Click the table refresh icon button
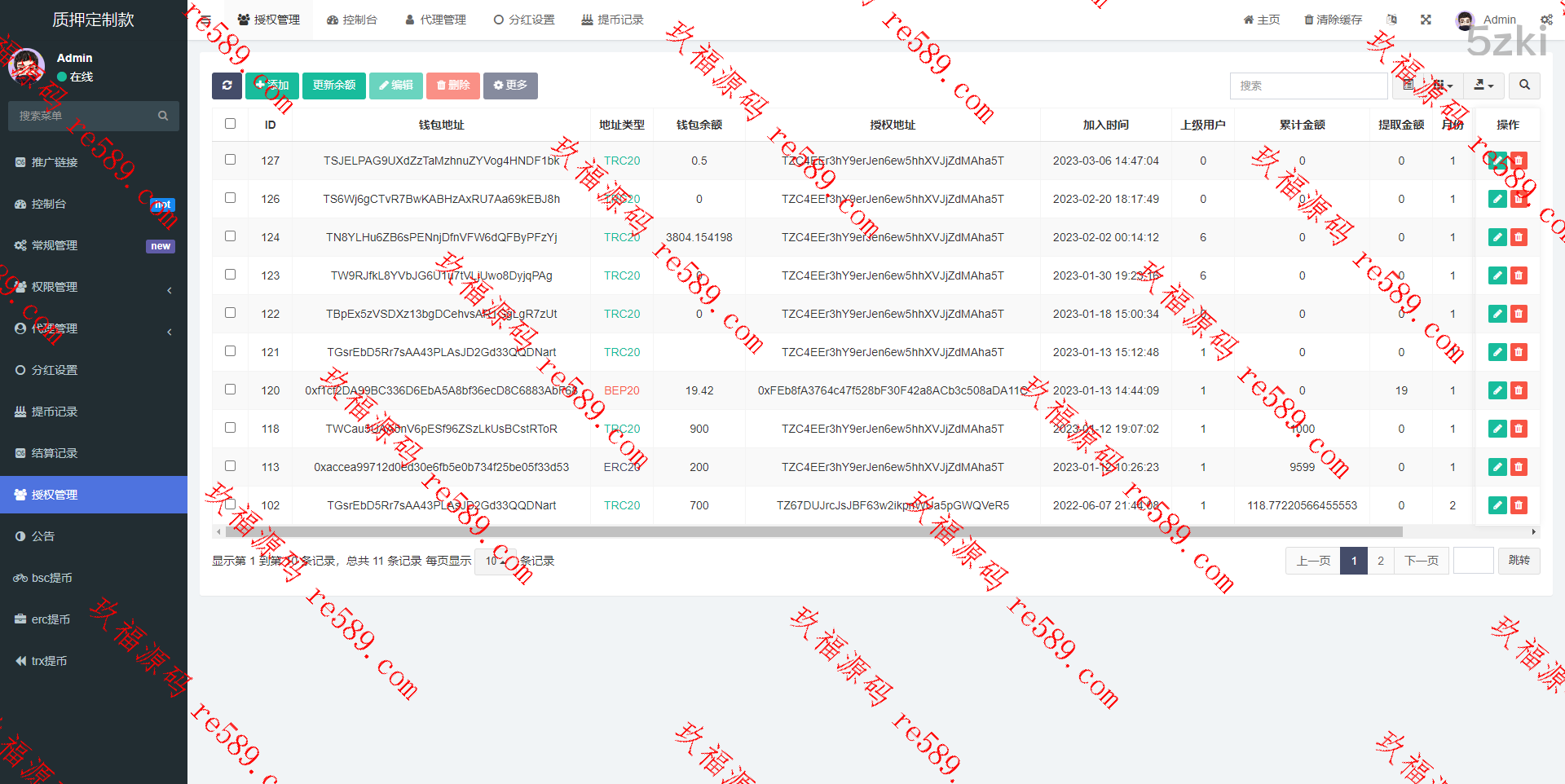This screenshot has width=1565, height=784. [227, 86]
